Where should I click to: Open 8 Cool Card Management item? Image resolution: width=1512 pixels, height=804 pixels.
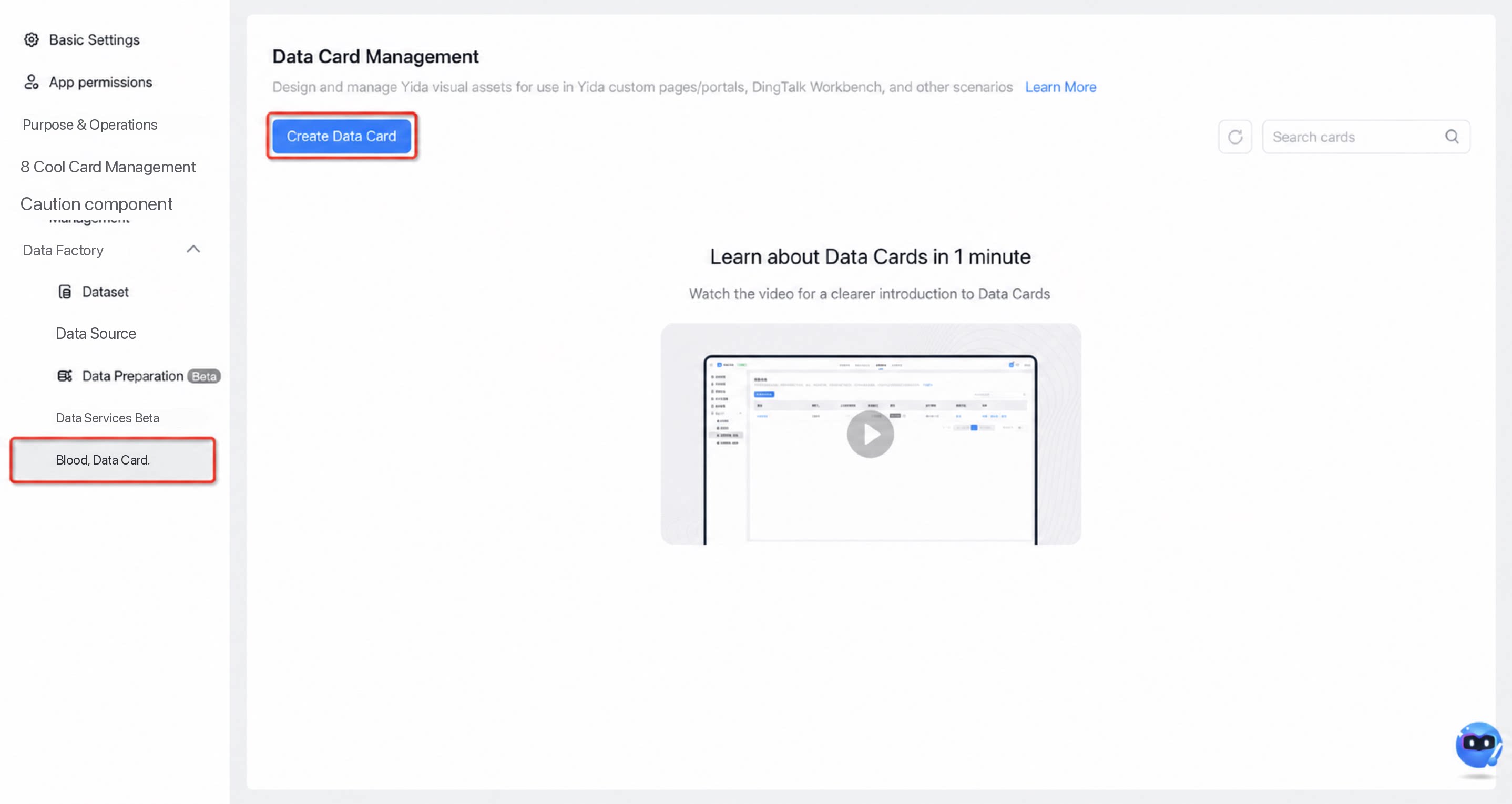[x=108, y=167]
